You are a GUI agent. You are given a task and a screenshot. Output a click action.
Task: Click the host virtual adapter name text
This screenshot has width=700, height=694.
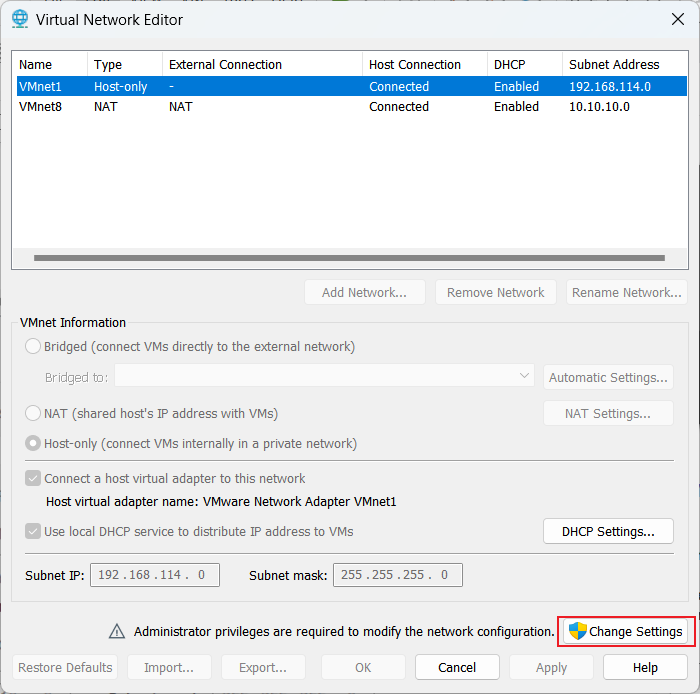point(221,502)
